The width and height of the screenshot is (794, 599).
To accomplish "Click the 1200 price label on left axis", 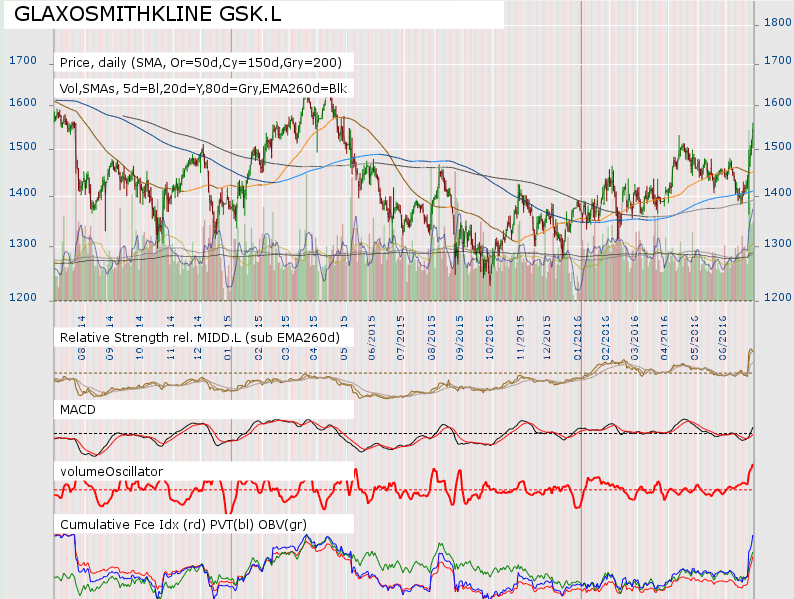I will 23,298.
